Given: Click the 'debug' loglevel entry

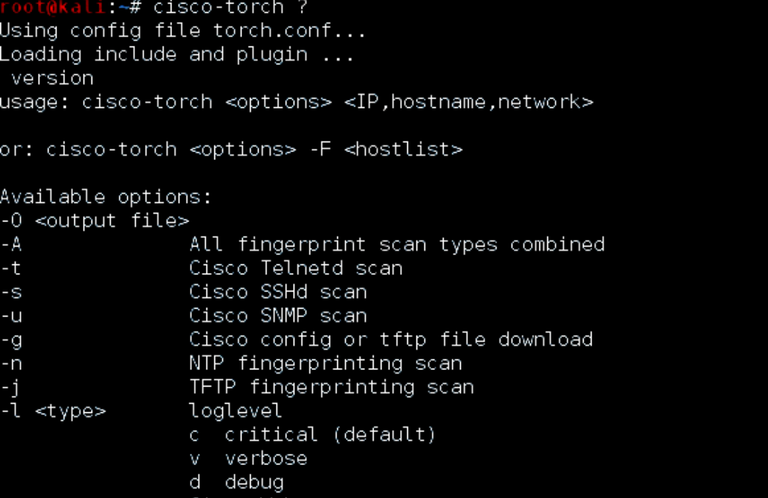Looking at the screenshot, I should tap(254, 482).
